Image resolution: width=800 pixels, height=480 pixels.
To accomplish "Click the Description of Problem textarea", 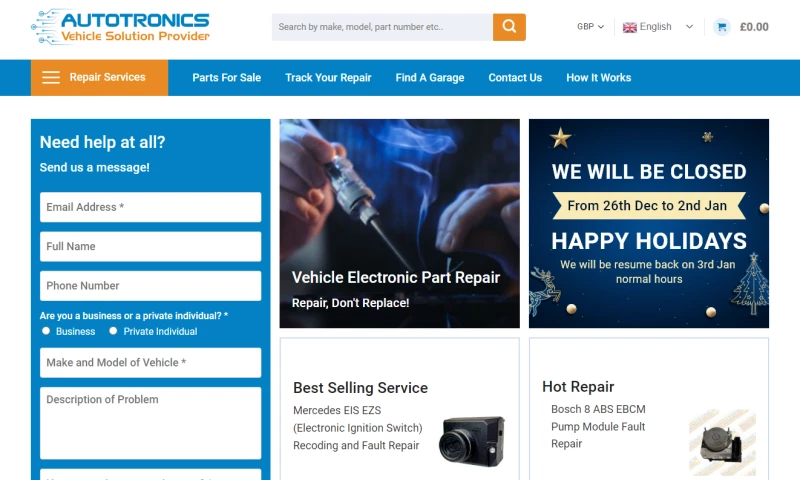I will pyautogui.click(x=151, y=423).
